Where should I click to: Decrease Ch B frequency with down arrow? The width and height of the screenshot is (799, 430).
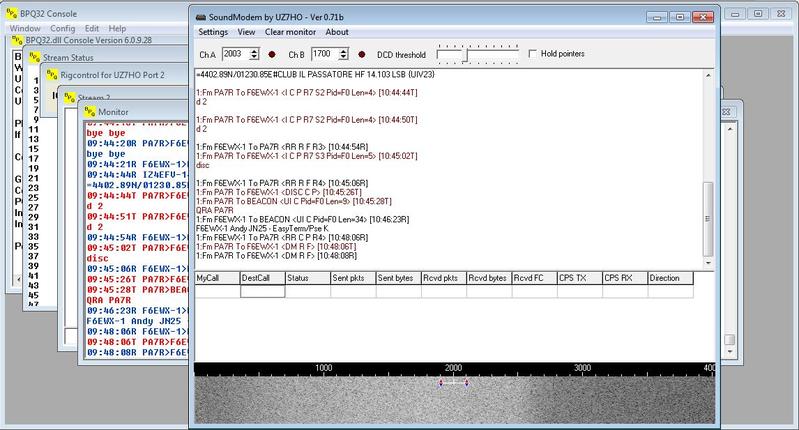(343, 57)
